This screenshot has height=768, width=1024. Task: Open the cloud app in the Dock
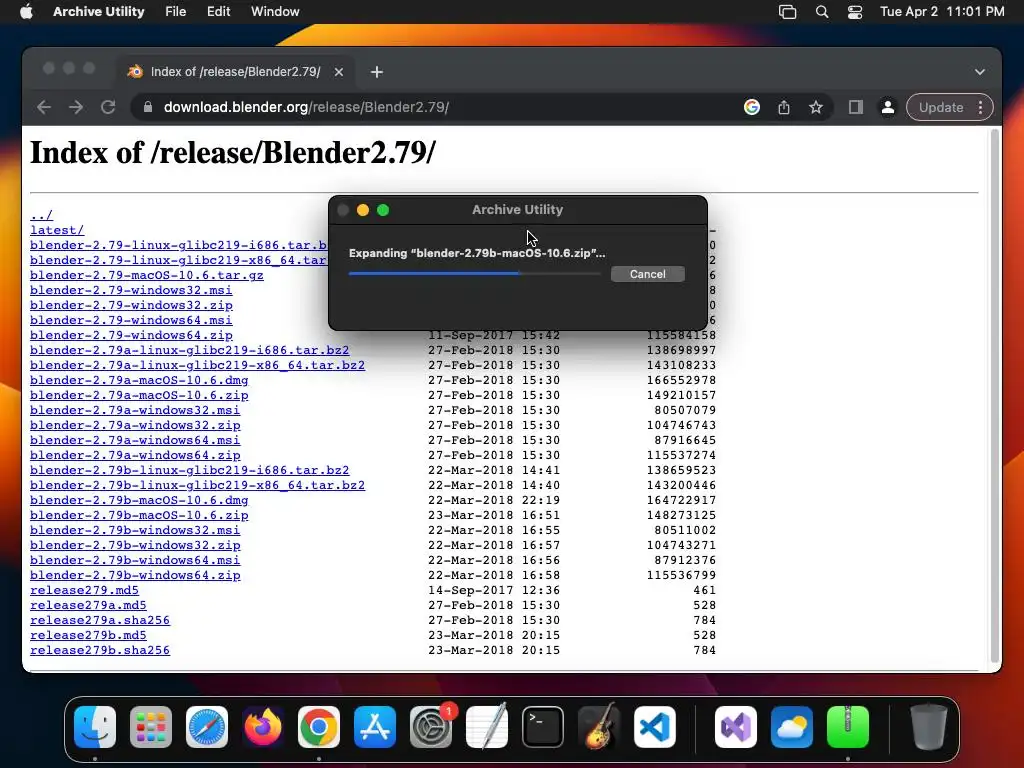[792, 727]
